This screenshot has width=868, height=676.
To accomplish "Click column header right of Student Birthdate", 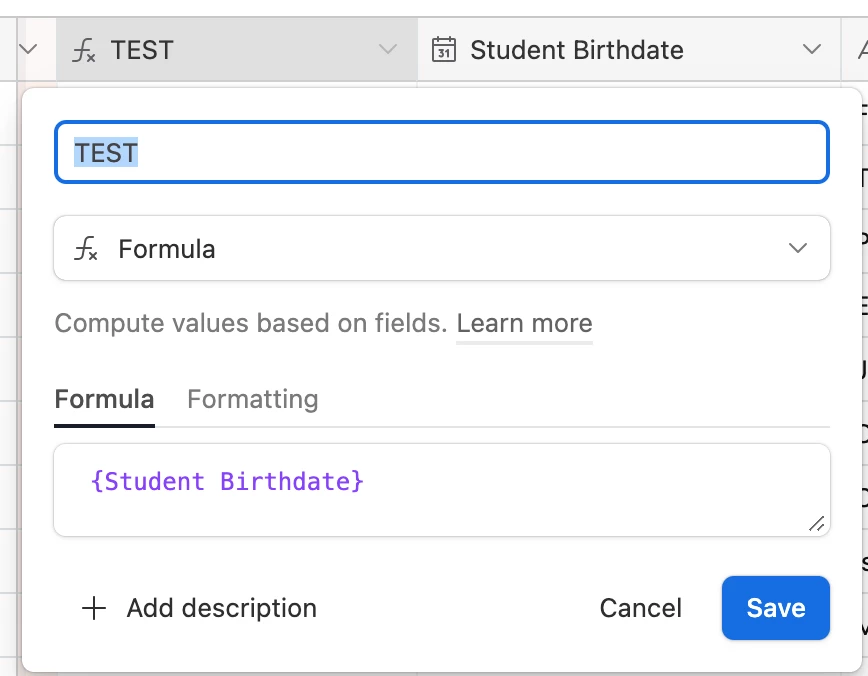I will point(855,50).
